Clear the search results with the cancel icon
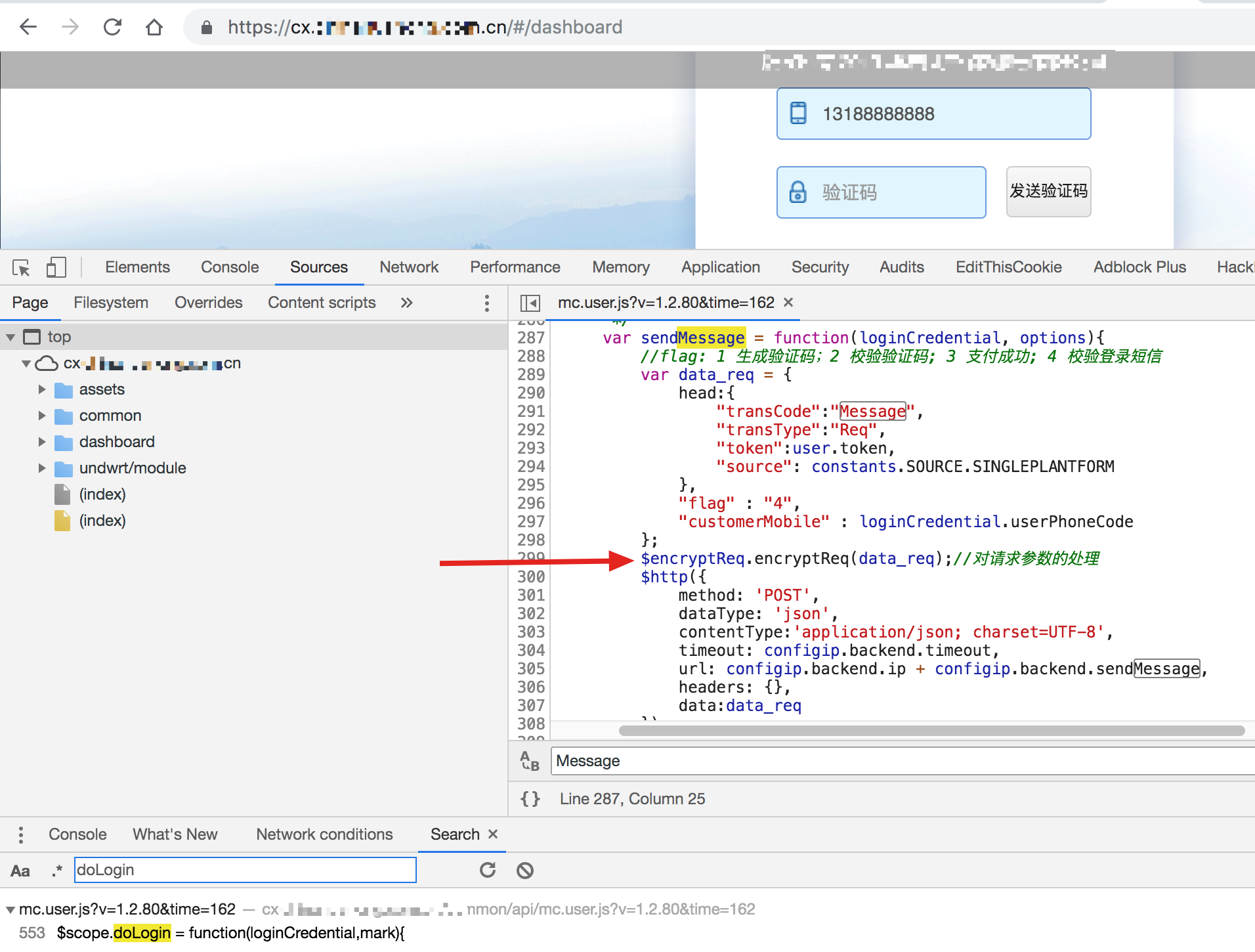Image resolution: width=1255 pixels, height=952 pixels. 524,871
